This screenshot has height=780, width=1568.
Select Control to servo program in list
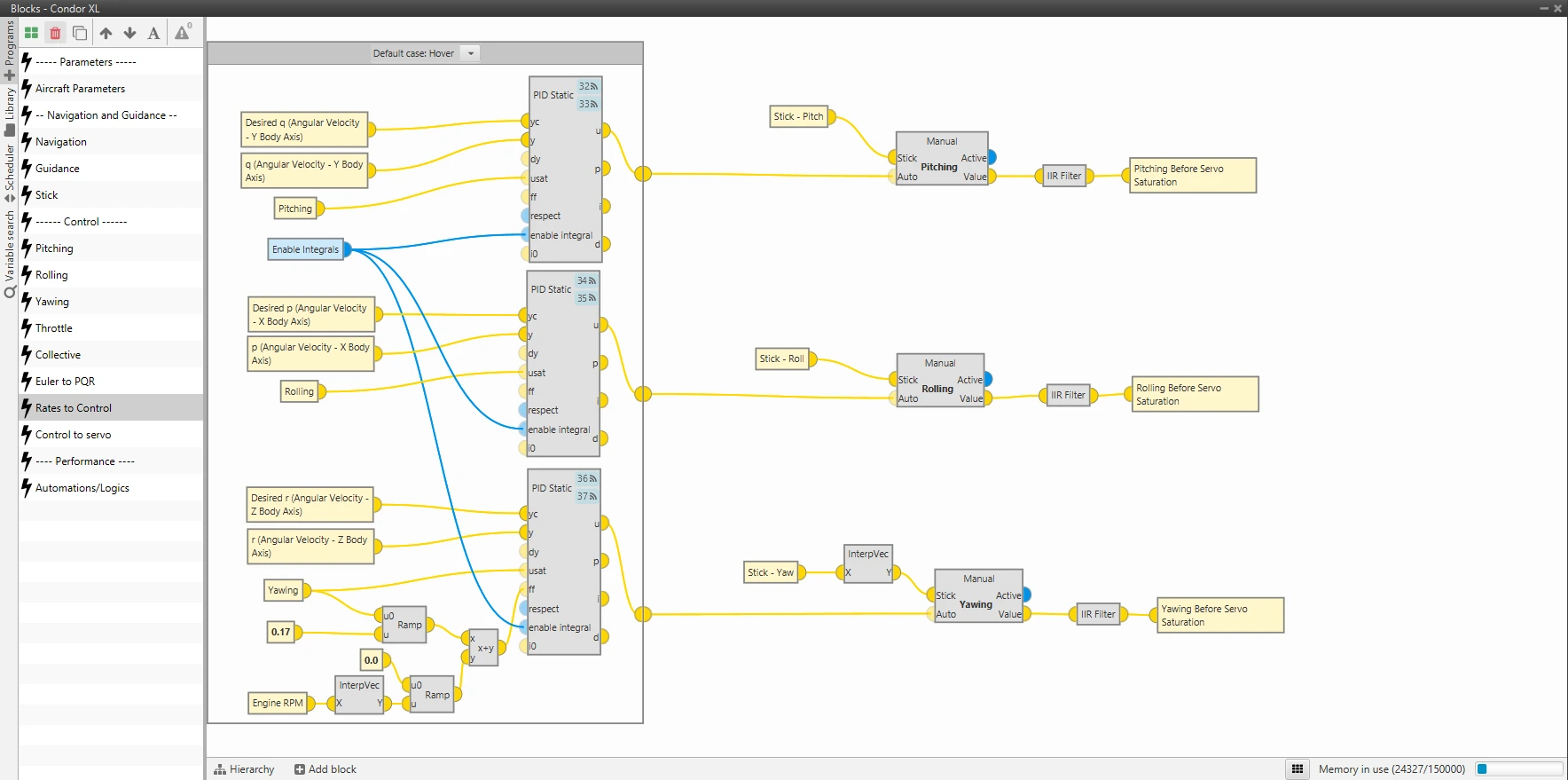coord(74,435)
